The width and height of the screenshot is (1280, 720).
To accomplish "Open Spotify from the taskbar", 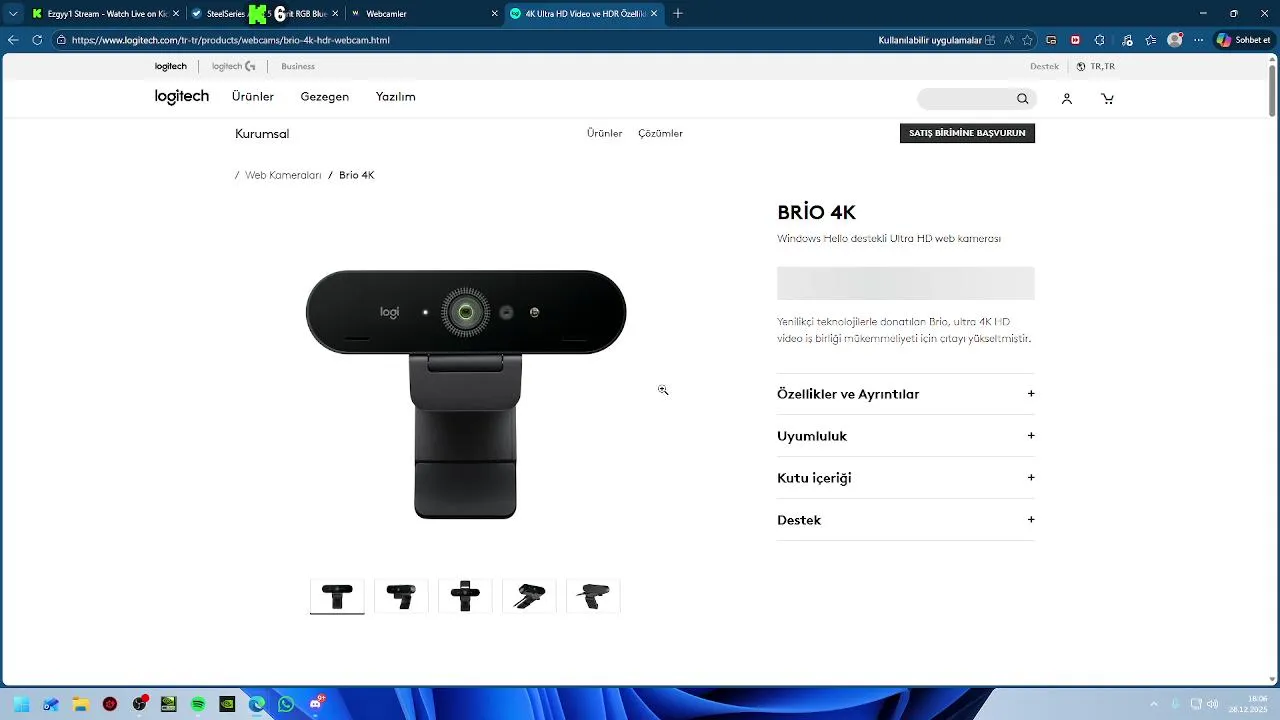I will click(x=198, y=704).
